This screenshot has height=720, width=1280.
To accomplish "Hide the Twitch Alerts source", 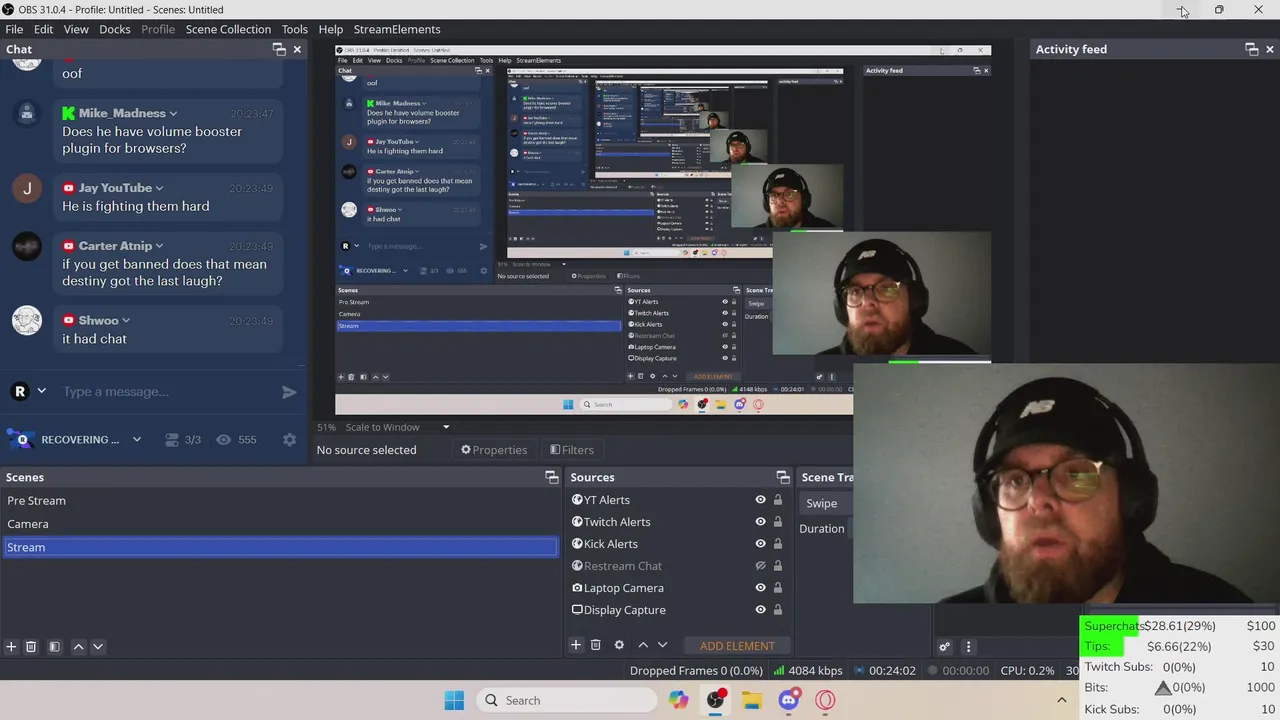I will [760, 522].
